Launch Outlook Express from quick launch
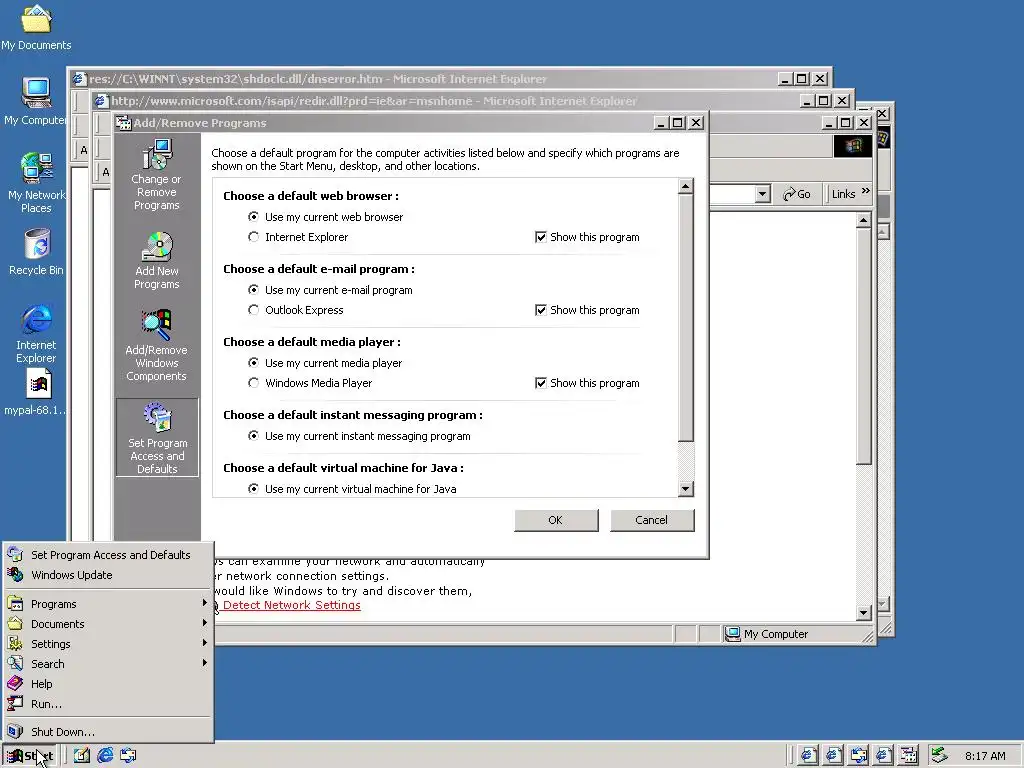The height and width of the screenshot is (768, 1024). coord(128,756)
